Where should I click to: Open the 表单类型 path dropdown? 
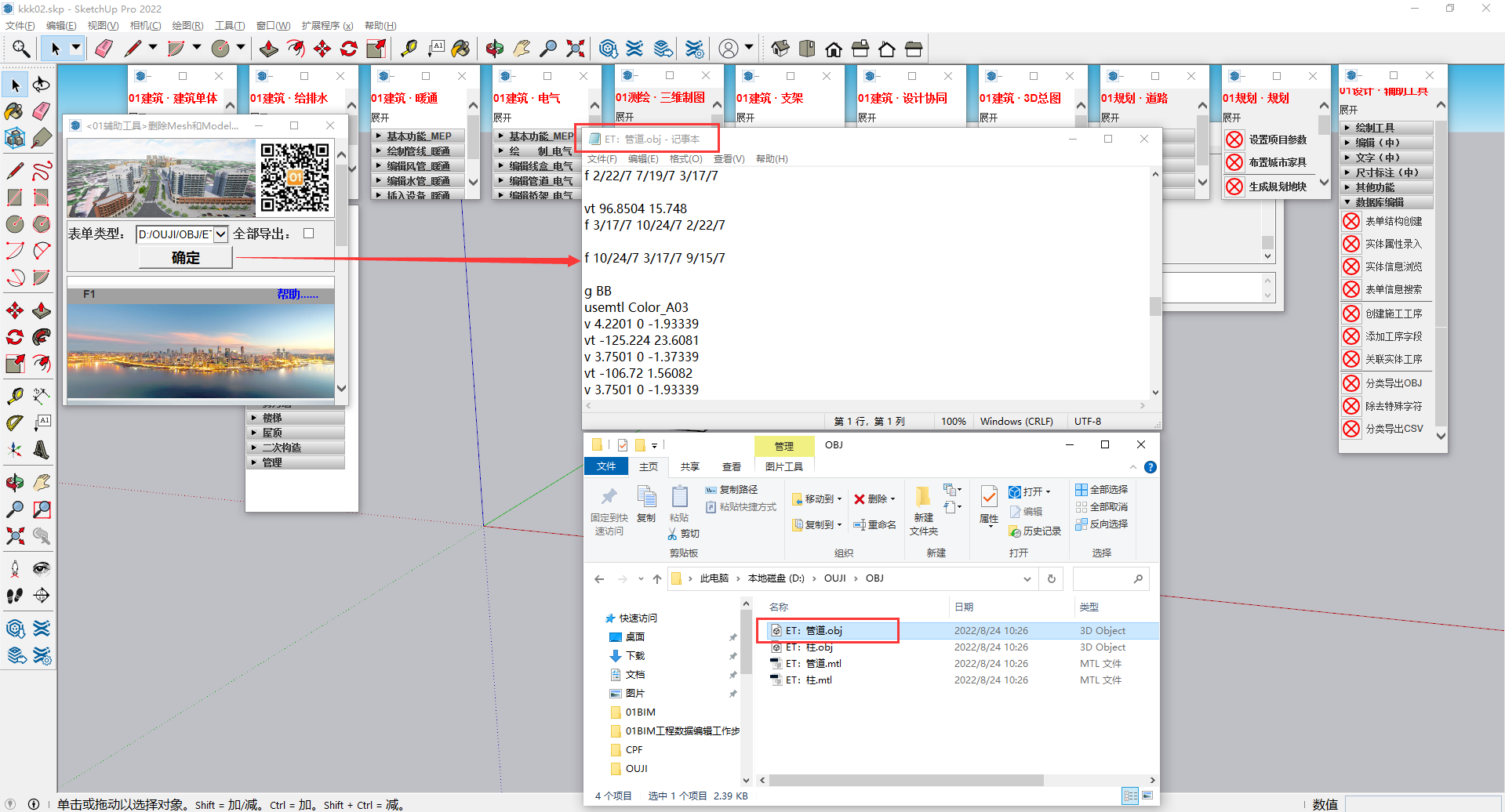(x=220, y=234)
